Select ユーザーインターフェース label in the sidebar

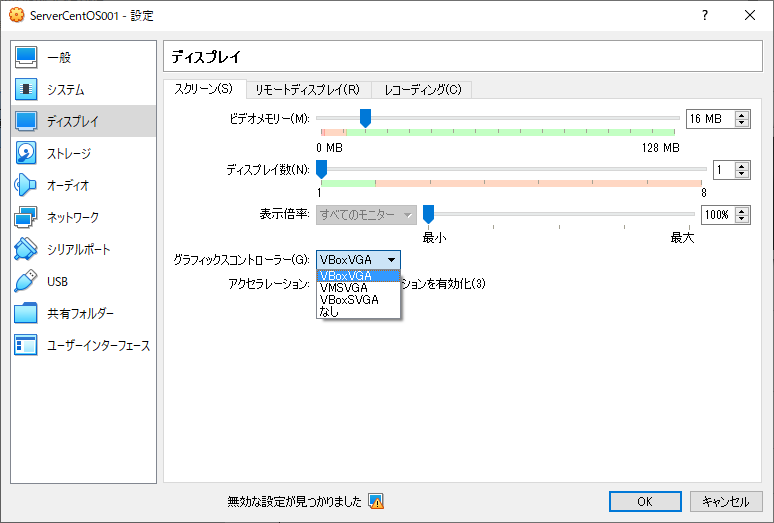point(99,345)
